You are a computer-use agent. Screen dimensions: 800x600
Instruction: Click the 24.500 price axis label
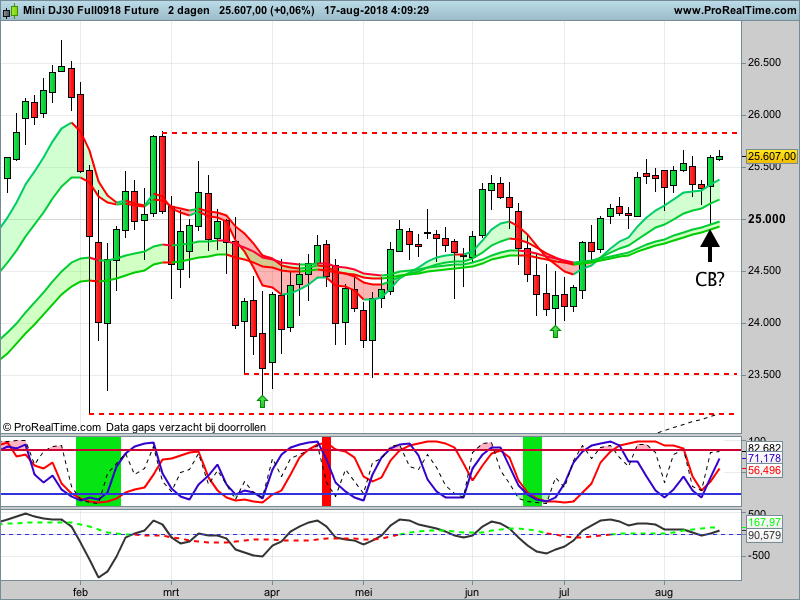[x=764, y=270]
